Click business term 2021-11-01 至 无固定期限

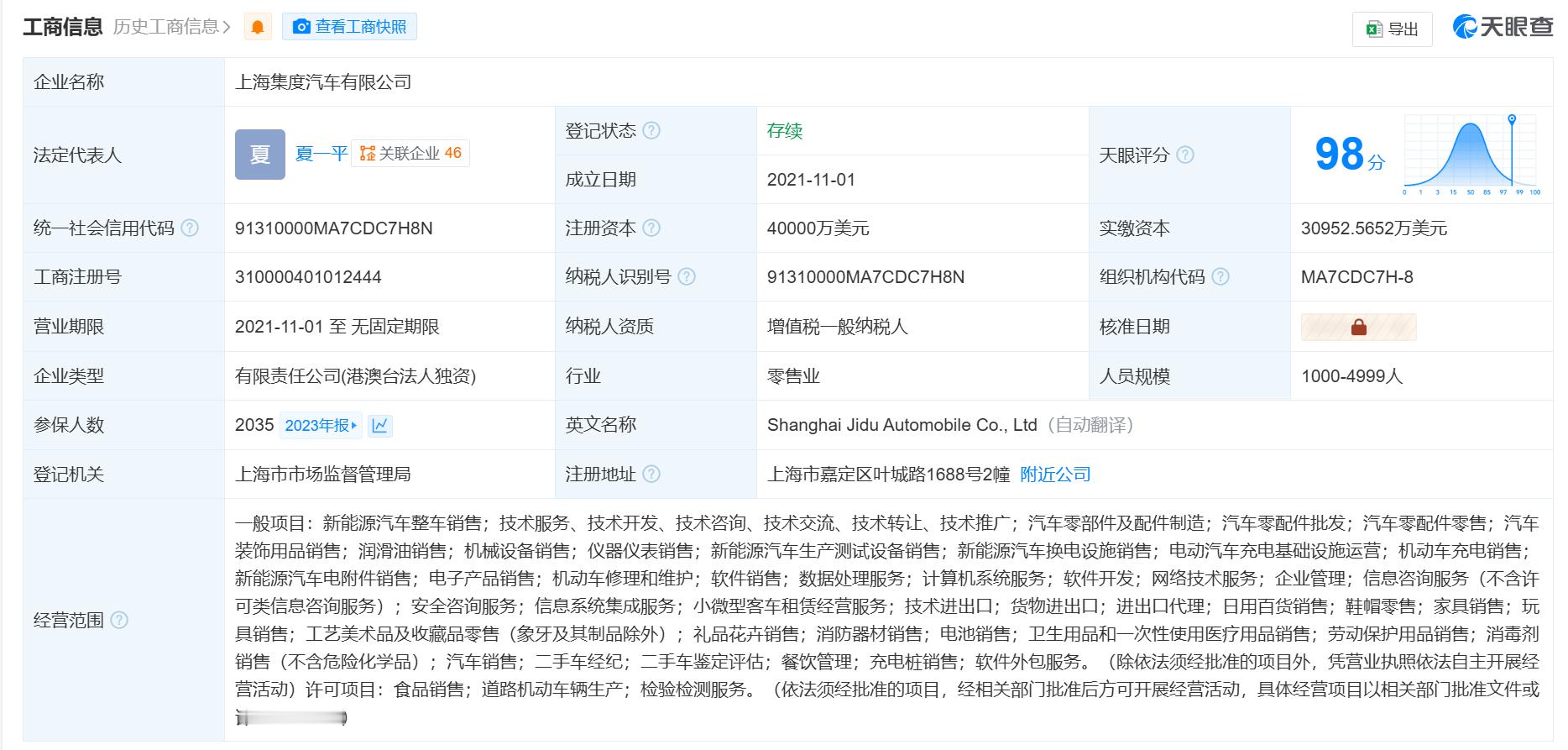click(x=337, y=327)
